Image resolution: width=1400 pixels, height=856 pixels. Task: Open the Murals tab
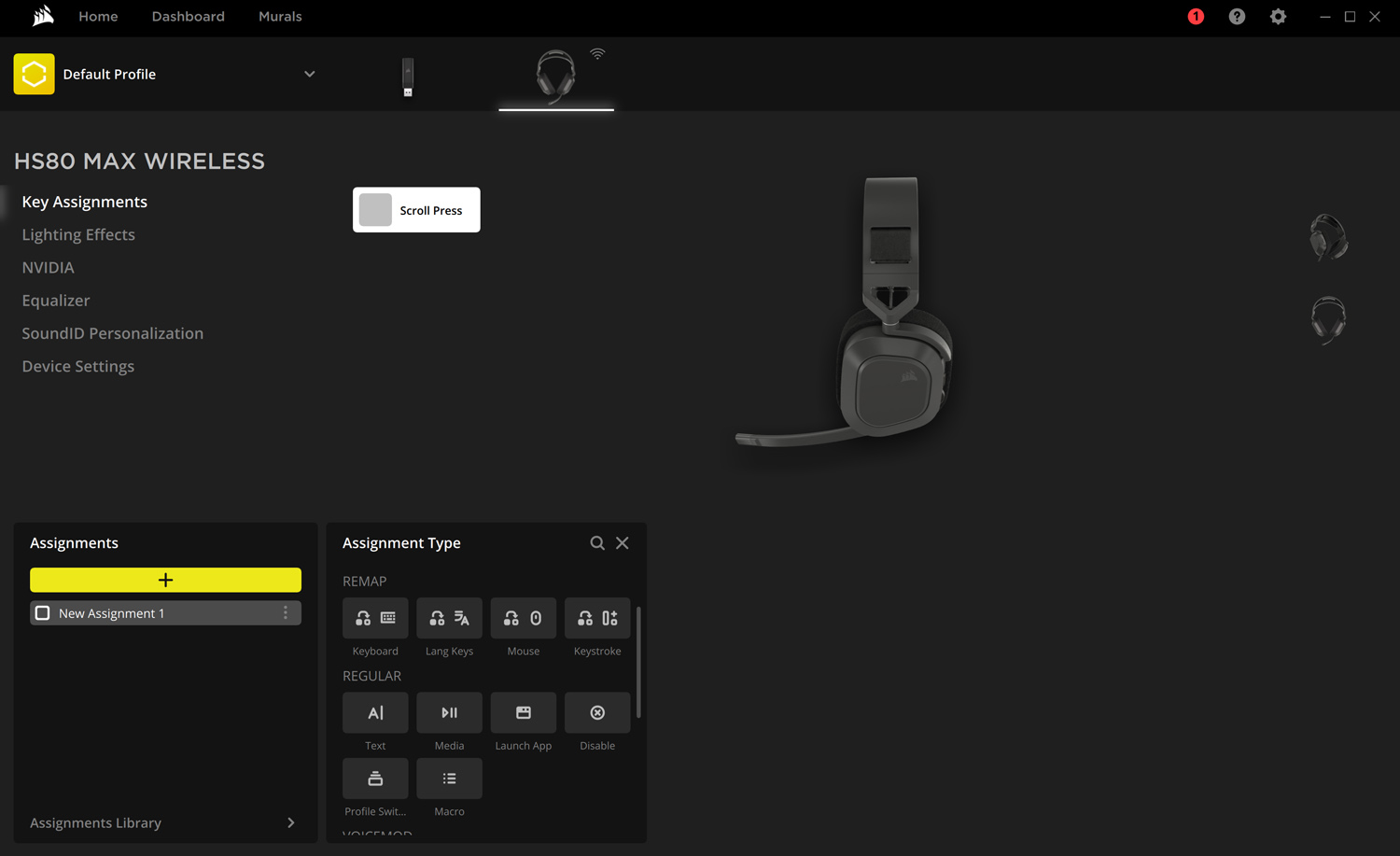point(280,17)
